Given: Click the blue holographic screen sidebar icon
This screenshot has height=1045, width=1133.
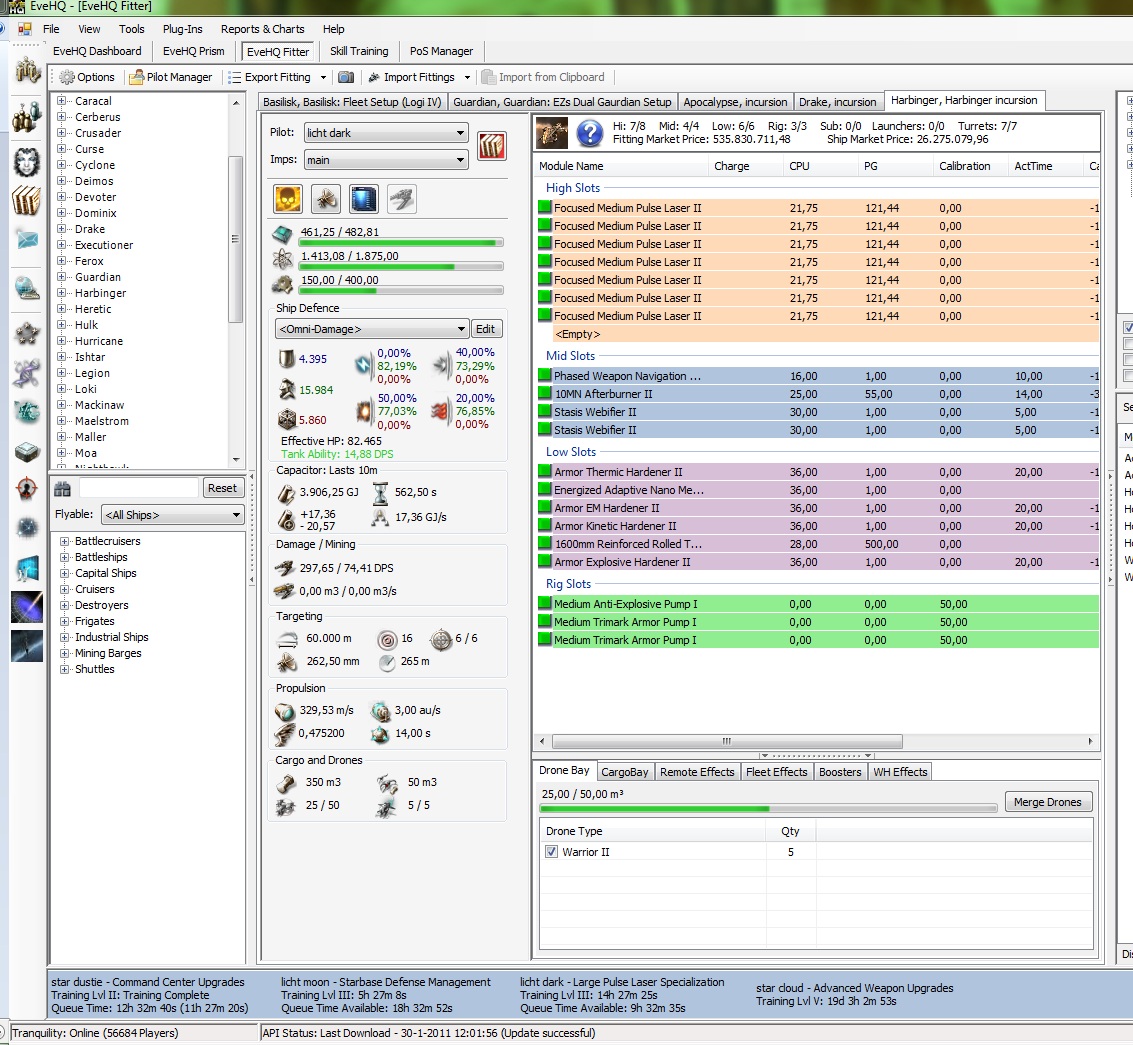Looking at the screenshot, I should [27, 569].
